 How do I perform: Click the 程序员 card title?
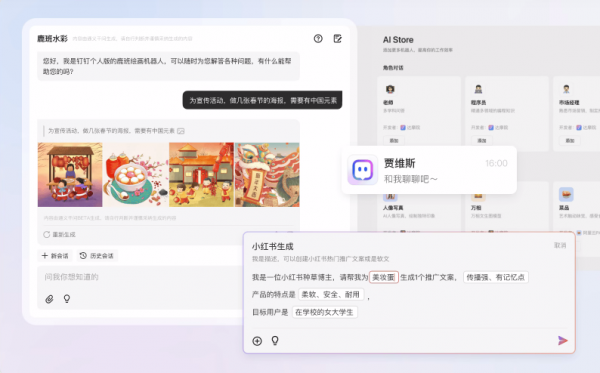[x=478, y=103]
